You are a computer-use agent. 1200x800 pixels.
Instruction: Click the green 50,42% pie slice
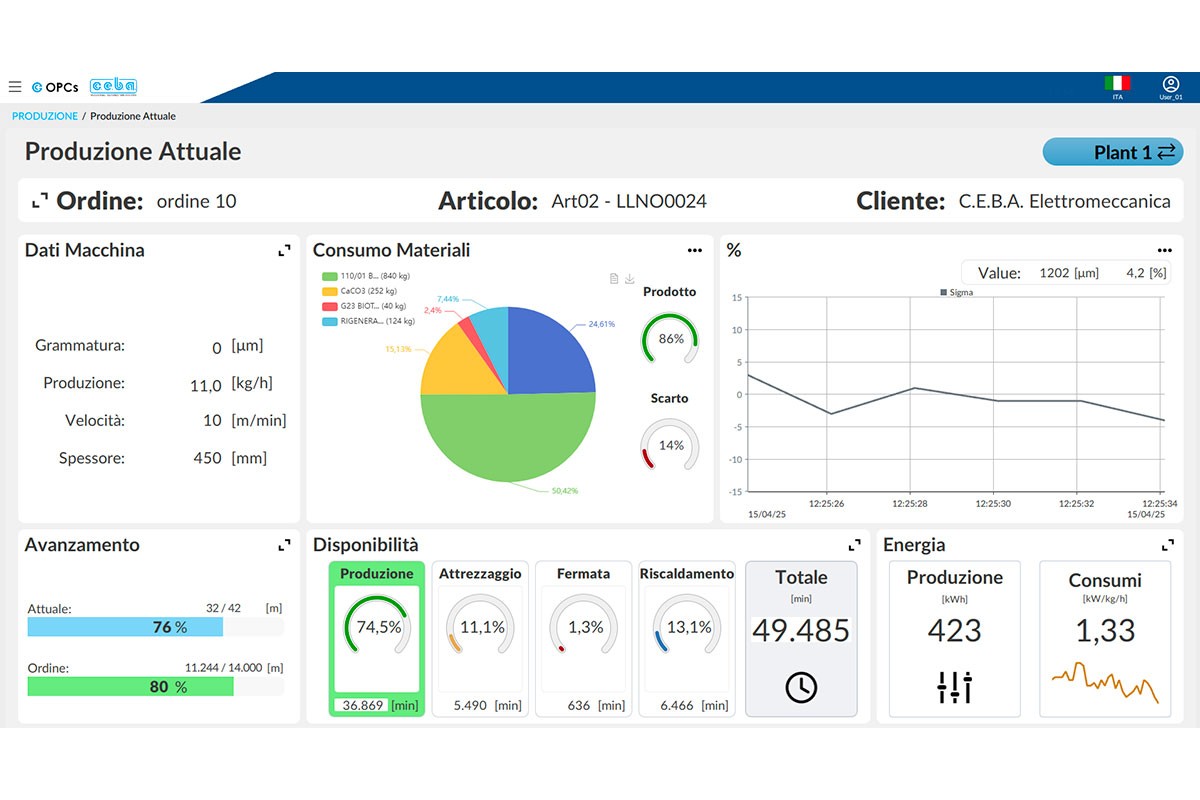pyautogui.click(x=508, y=440)
